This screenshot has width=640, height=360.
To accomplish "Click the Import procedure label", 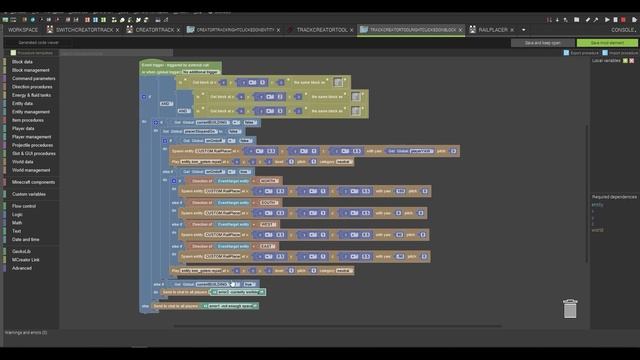I will click(623, 53).
